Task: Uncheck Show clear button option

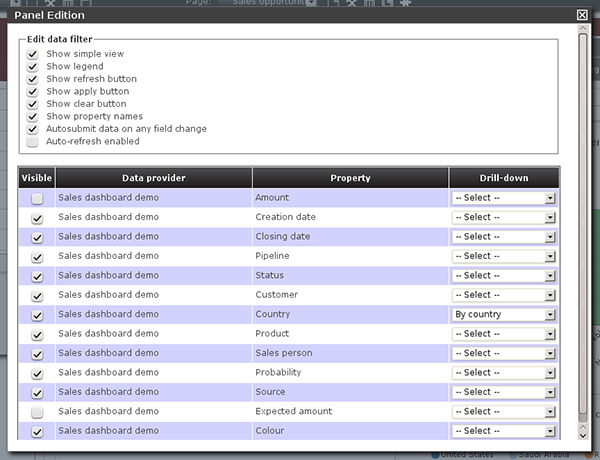Action: click(x=33, y=104)
